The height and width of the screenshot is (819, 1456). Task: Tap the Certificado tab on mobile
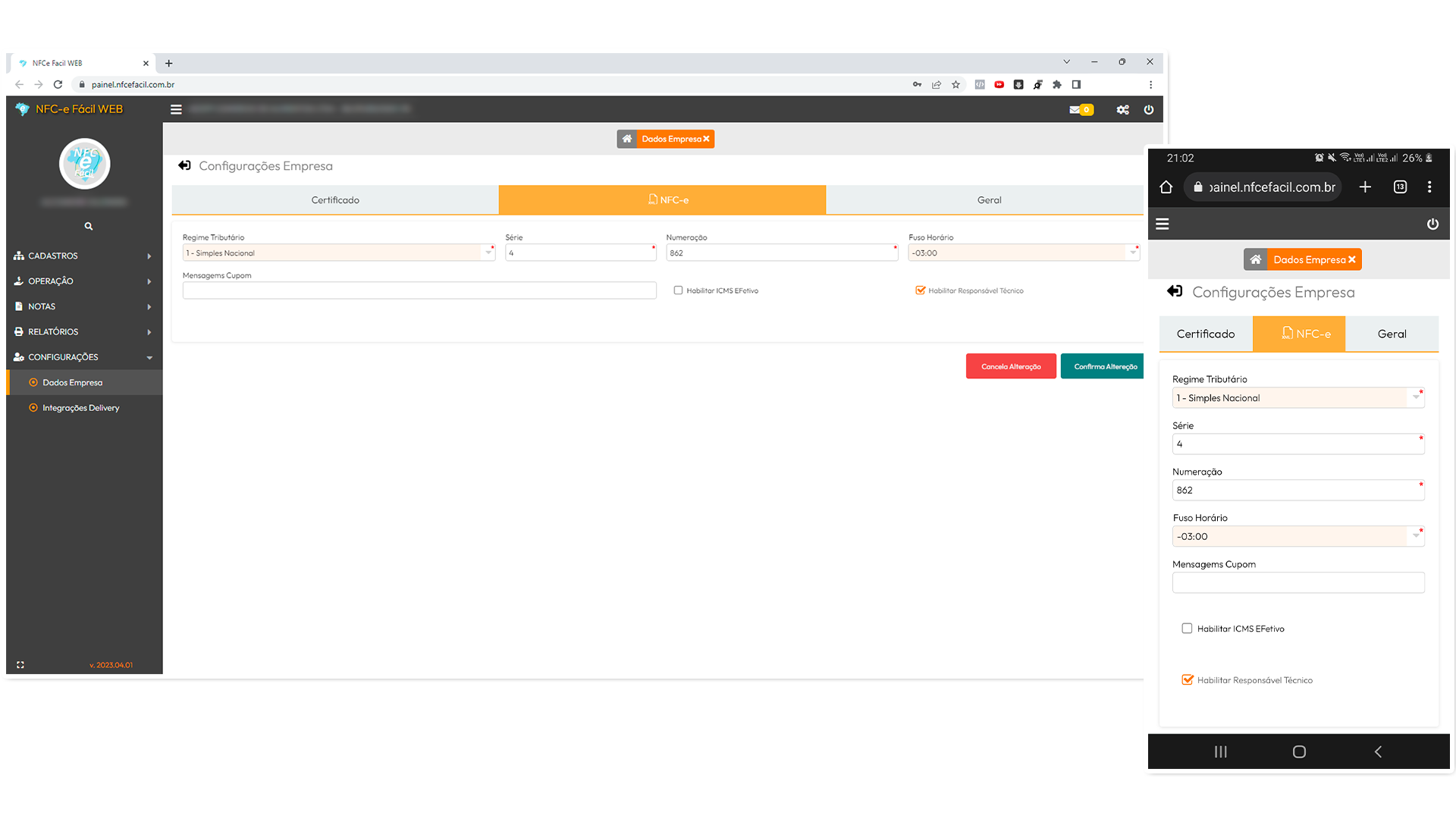[1206, 334]
